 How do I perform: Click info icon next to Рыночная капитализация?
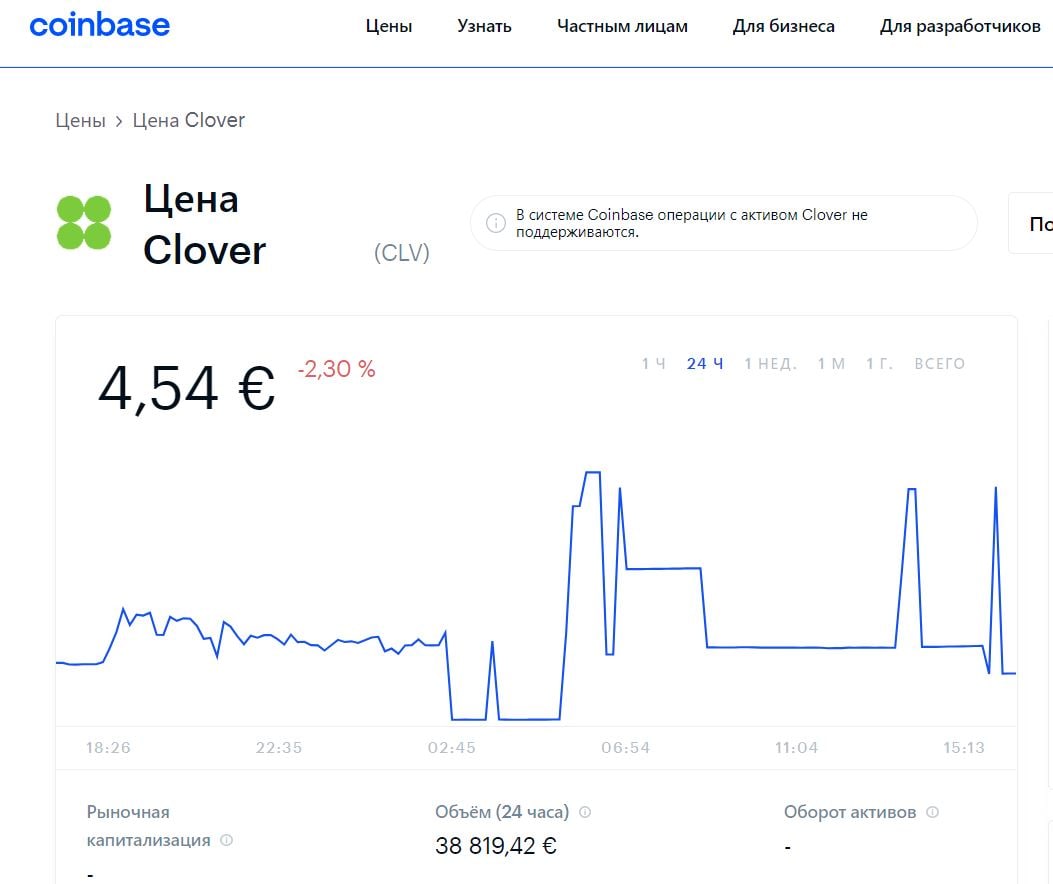click(226, 840)
